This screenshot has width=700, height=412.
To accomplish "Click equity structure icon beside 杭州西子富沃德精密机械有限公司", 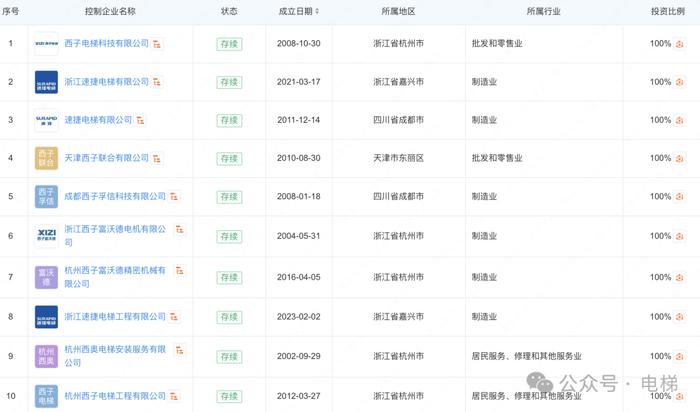I will [x=179, y=271].
